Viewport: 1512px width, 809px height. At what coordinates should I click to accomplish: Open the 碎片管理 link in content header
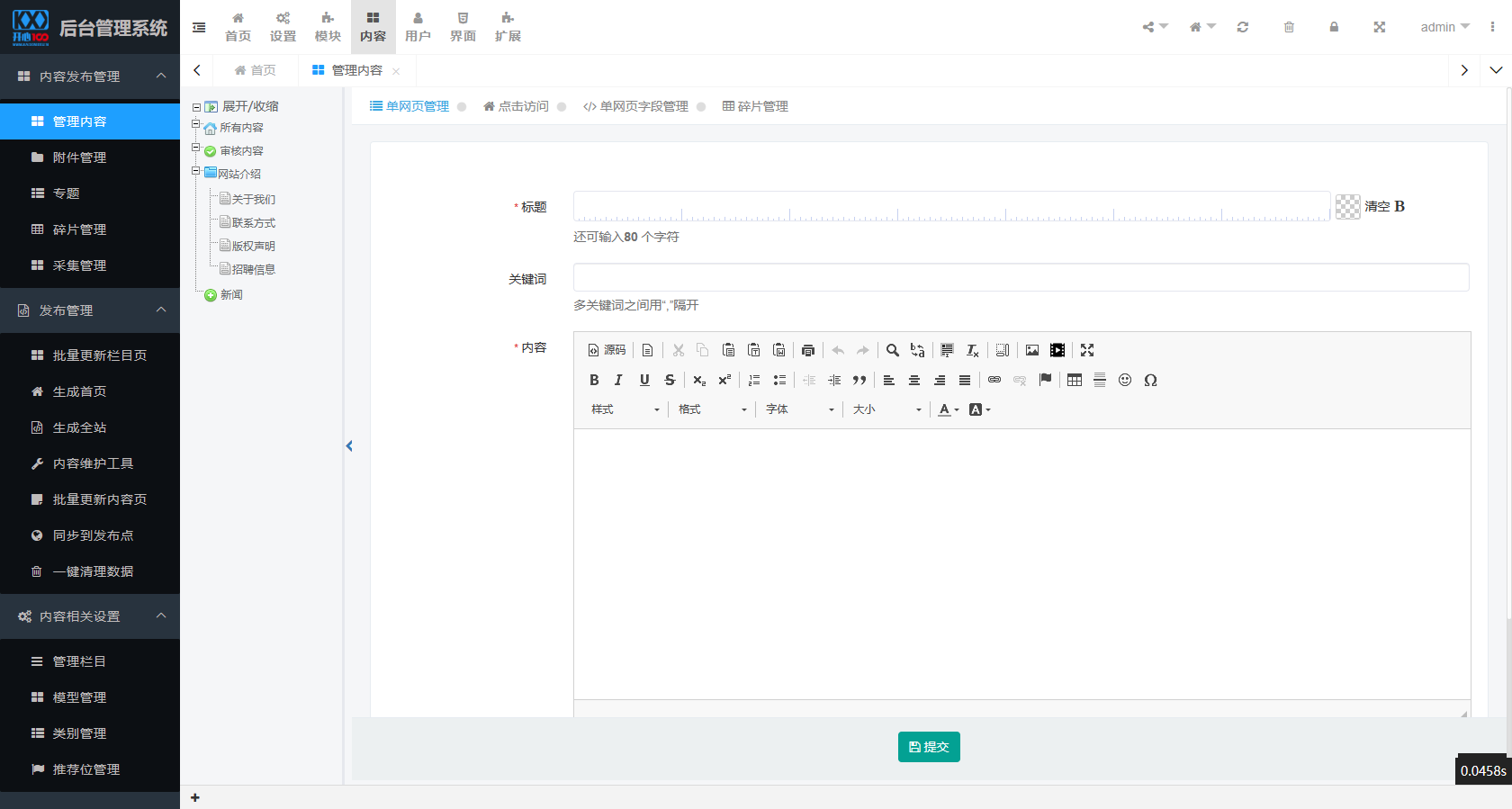point(755,106)
